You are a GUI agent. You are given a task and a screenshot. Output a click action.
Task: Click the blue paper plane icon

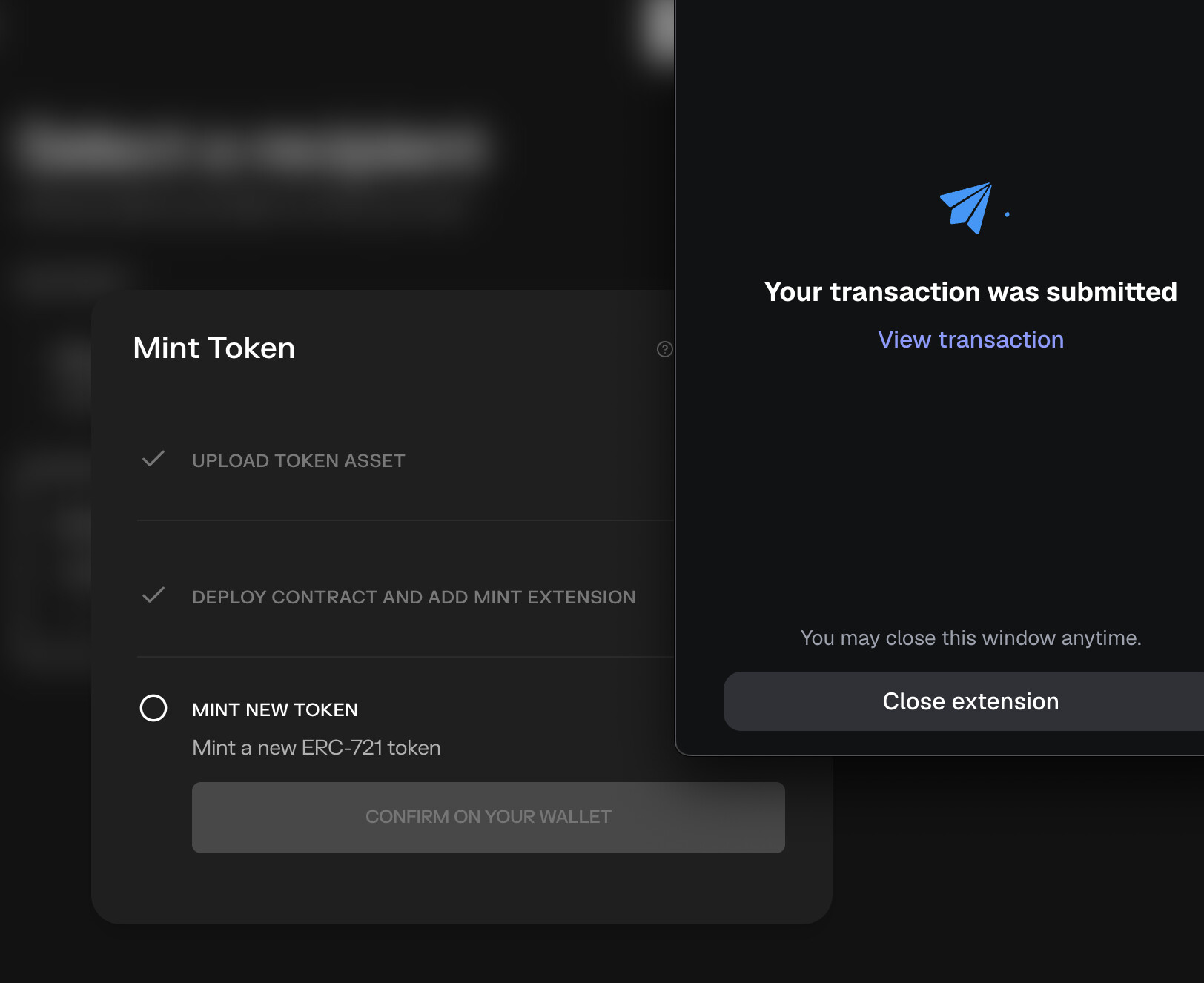tap(966, 208)
